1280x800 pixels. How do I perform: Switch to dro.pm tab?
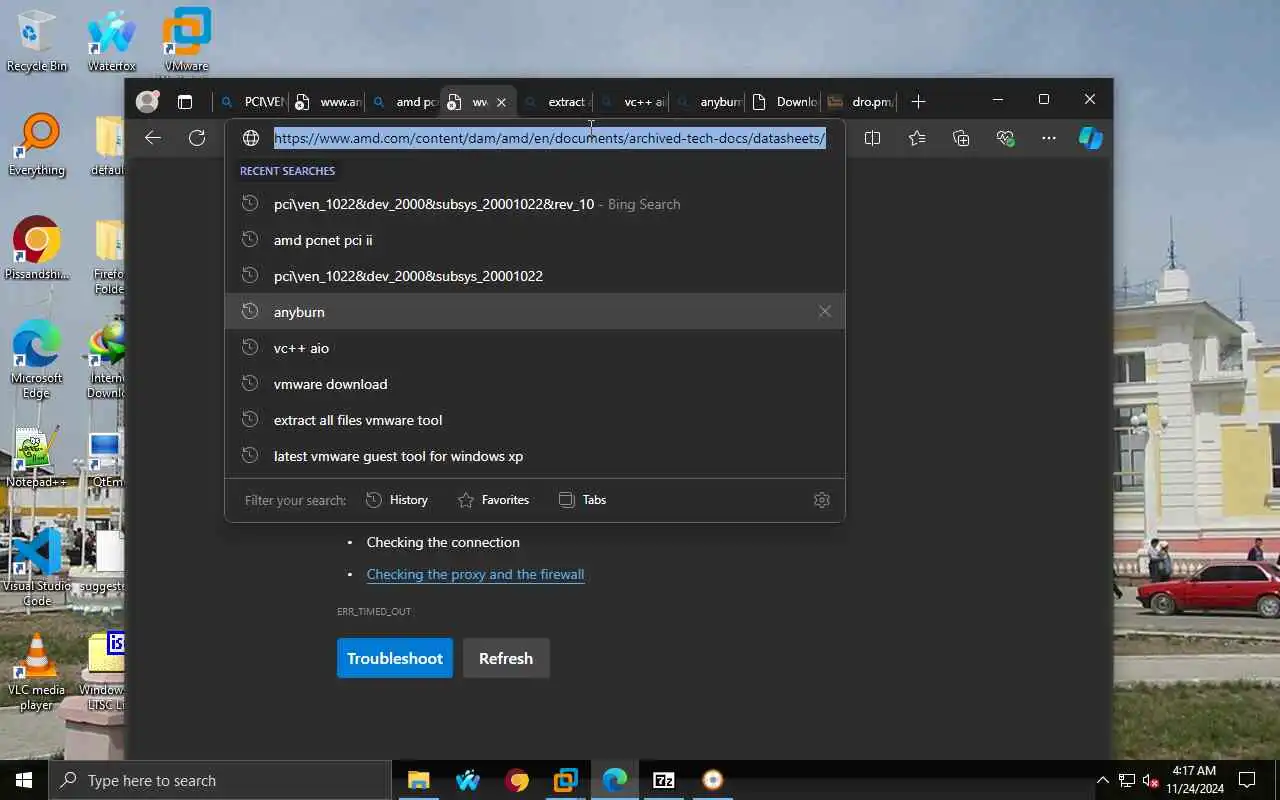point(860,102)
